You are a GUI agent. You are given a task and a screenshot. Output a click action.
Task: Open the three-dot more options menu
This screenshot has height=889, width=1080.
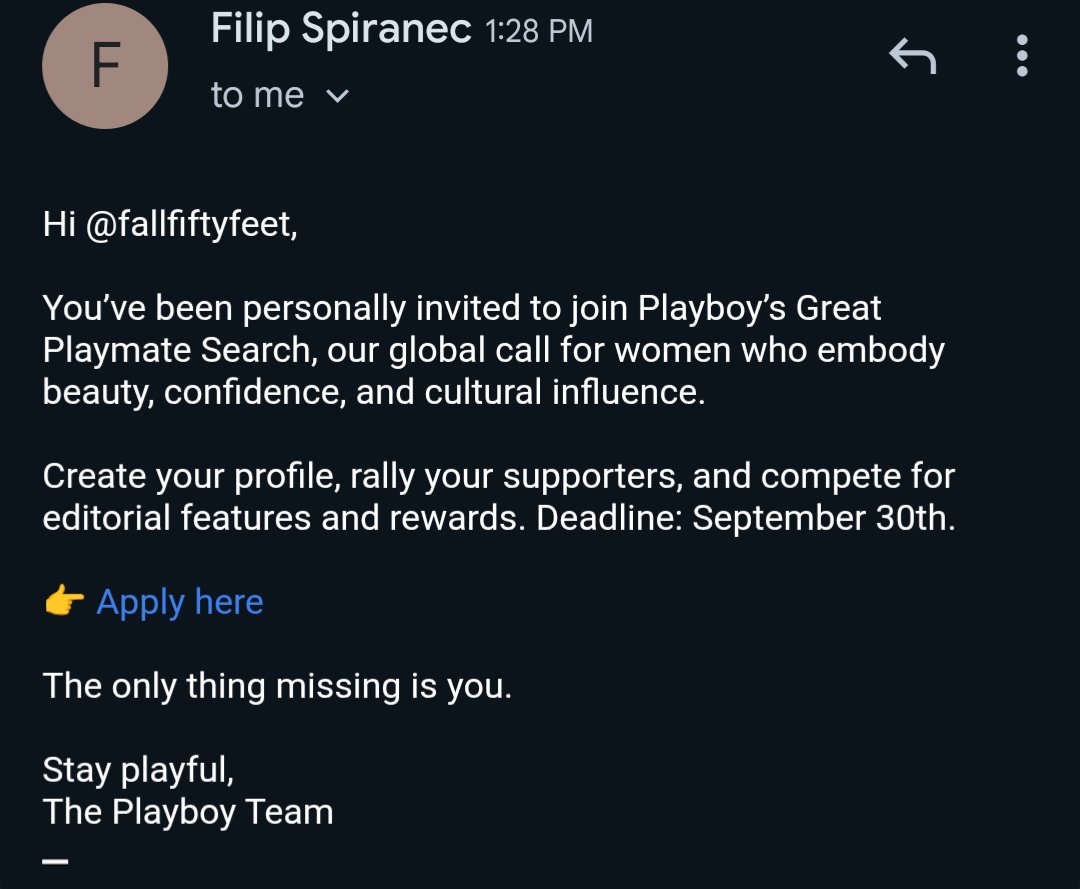tap(1022, 56)
